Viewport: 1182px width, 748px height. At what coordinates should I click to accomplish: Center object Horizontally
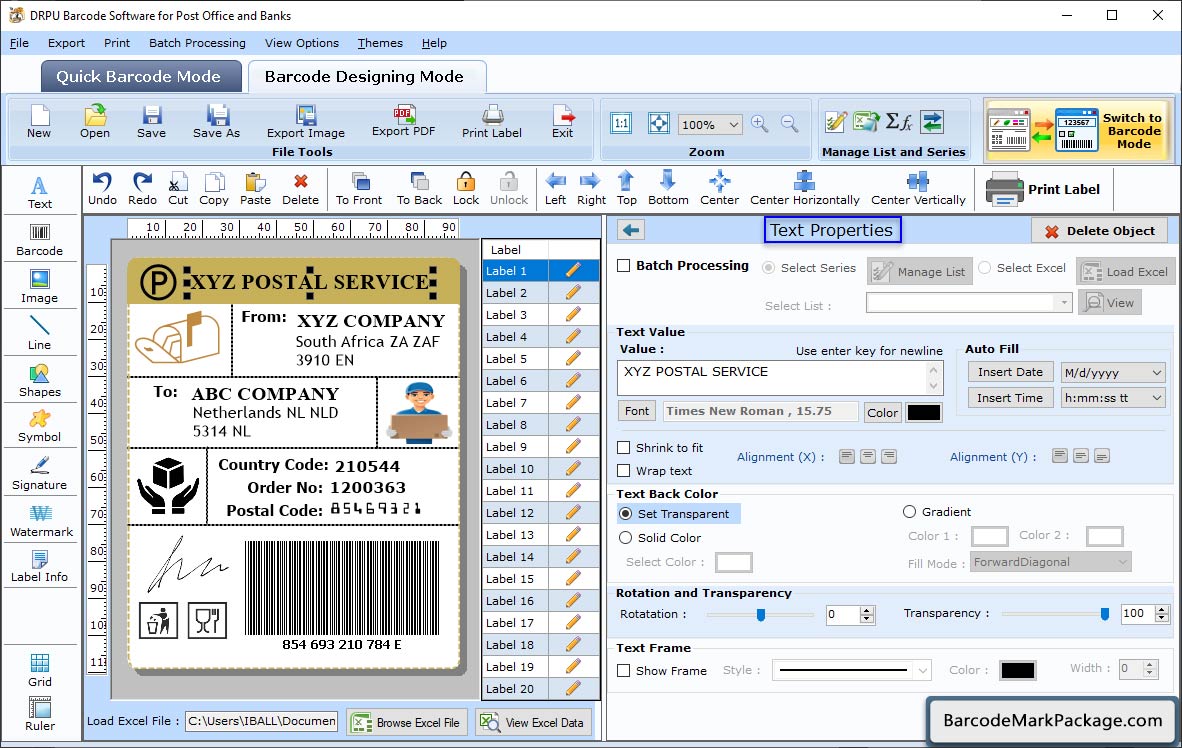click(x=804, y=189)
